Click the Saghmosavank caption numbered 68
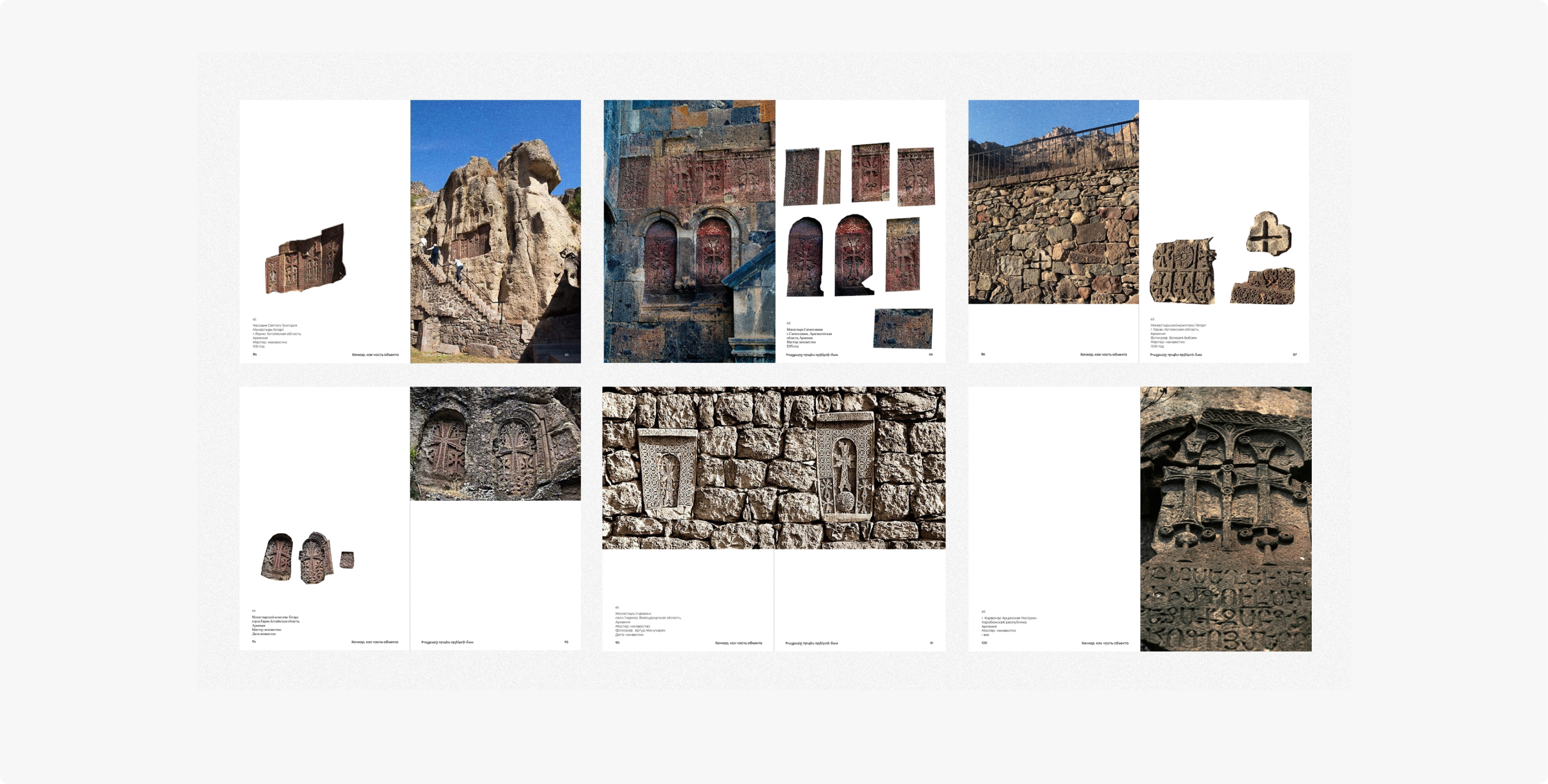The height and width of the screenshot is (784, 1548). (809, 336)
